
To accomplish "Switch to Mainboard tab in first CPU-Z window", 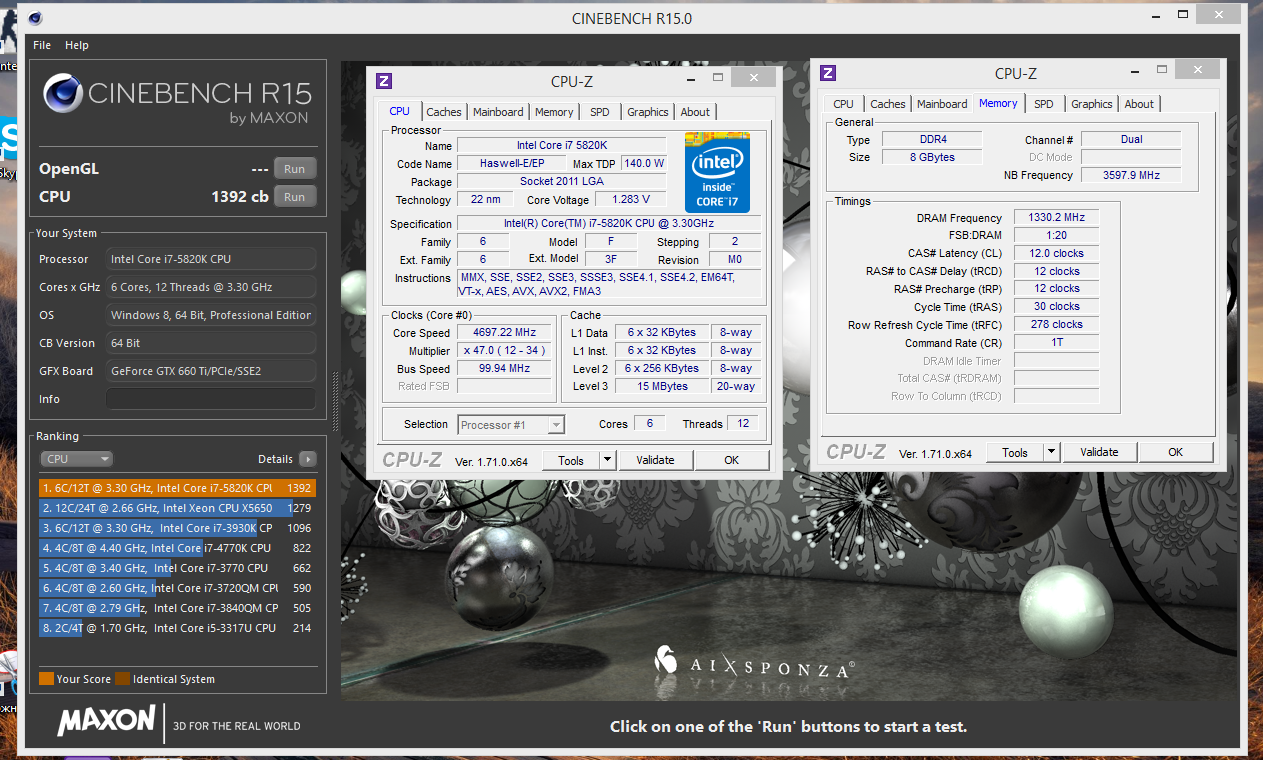I will point(498,112).
